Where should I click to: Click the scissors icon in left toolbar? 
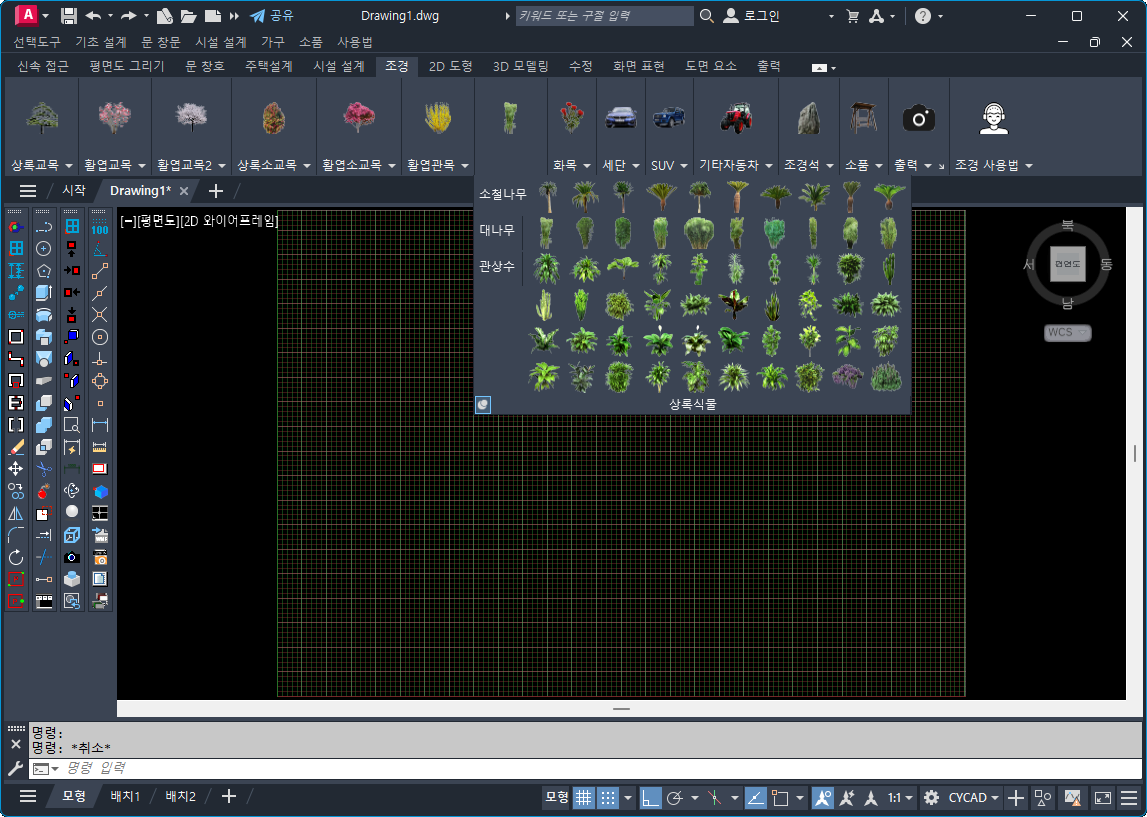click(x=44, y=468)
